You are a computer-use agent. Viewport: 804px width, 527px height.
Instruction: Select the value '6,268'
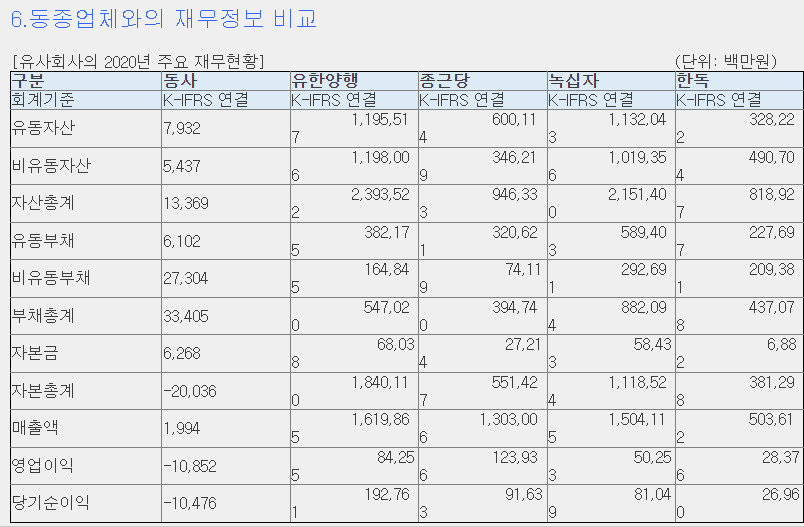[x=182, y=354]
